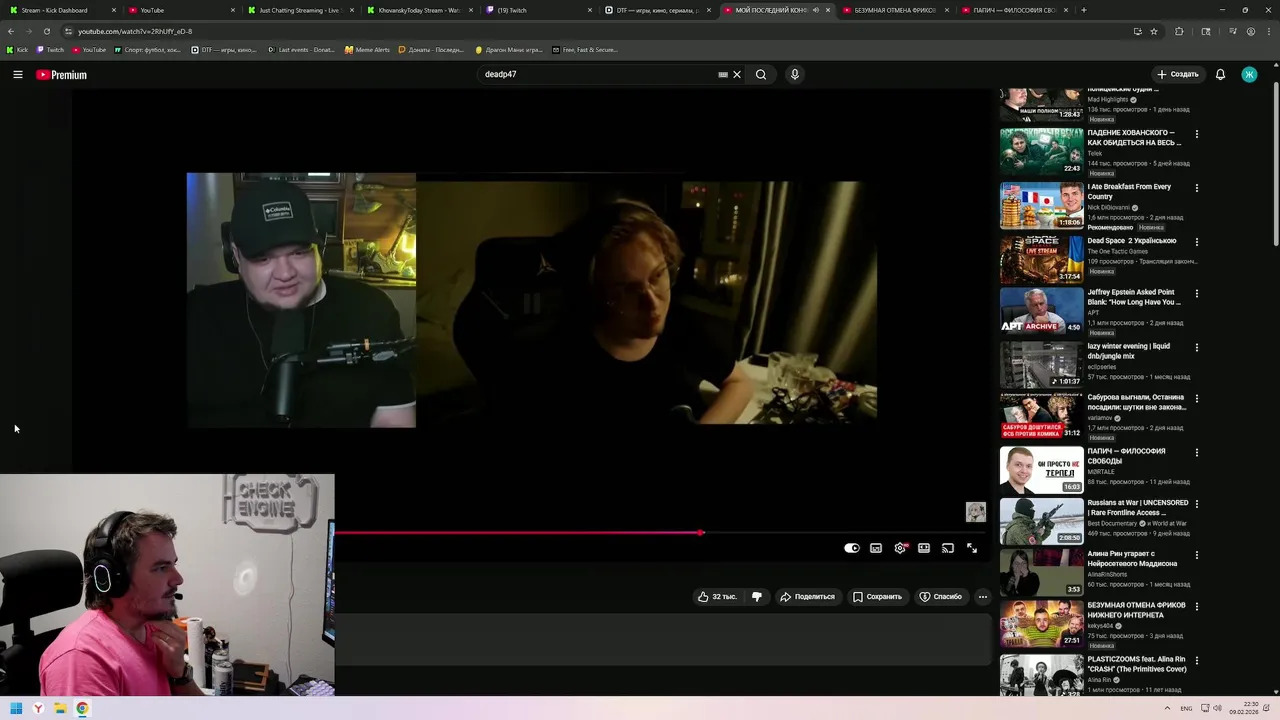Click the red video progress bar
Screen dimensions: 1280x720
pyautogui.click(x=518, y=533)
